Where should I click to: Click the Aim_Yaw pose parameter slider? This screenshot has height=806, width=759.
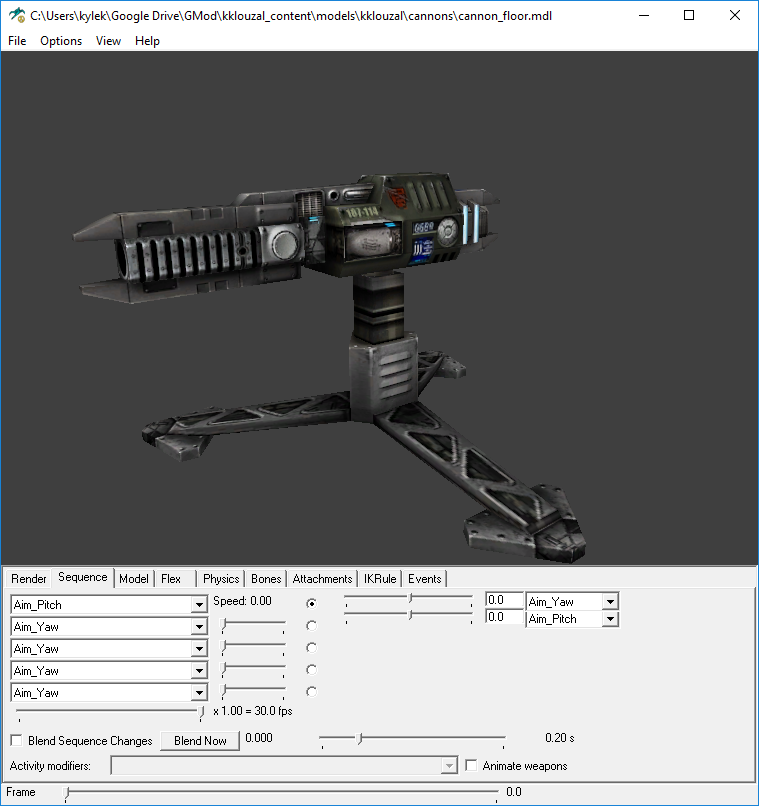tap(409, 599)
